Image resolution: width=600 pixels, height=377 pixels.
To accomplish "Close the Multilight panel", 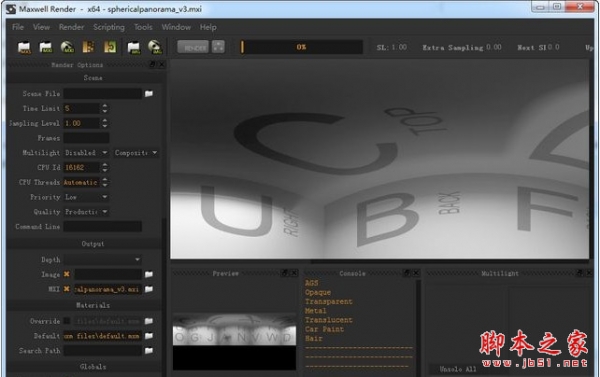I will pyautogui.click(x=589, y=273).
